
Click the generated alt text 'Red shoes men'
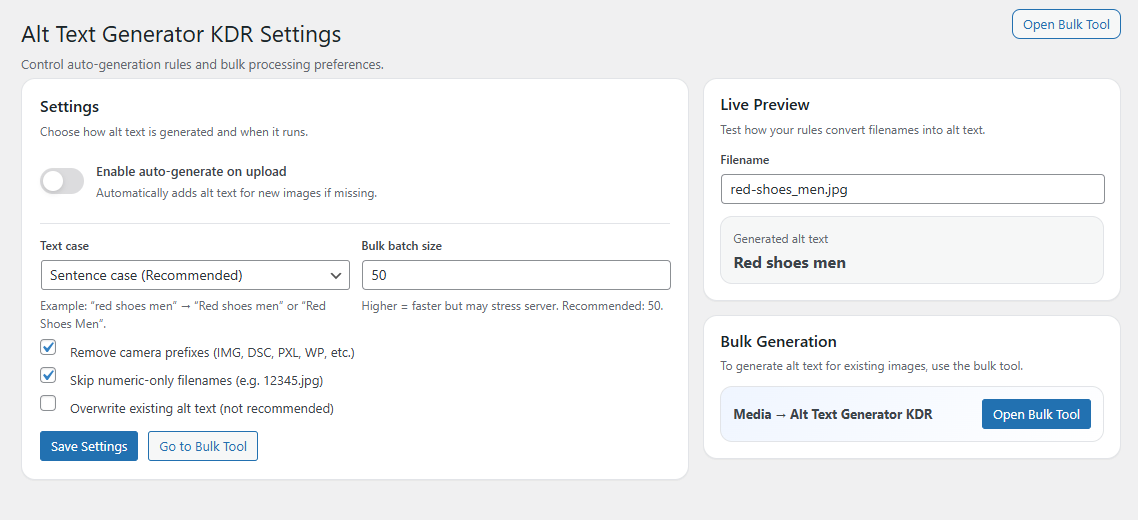(x=789, y=263)
